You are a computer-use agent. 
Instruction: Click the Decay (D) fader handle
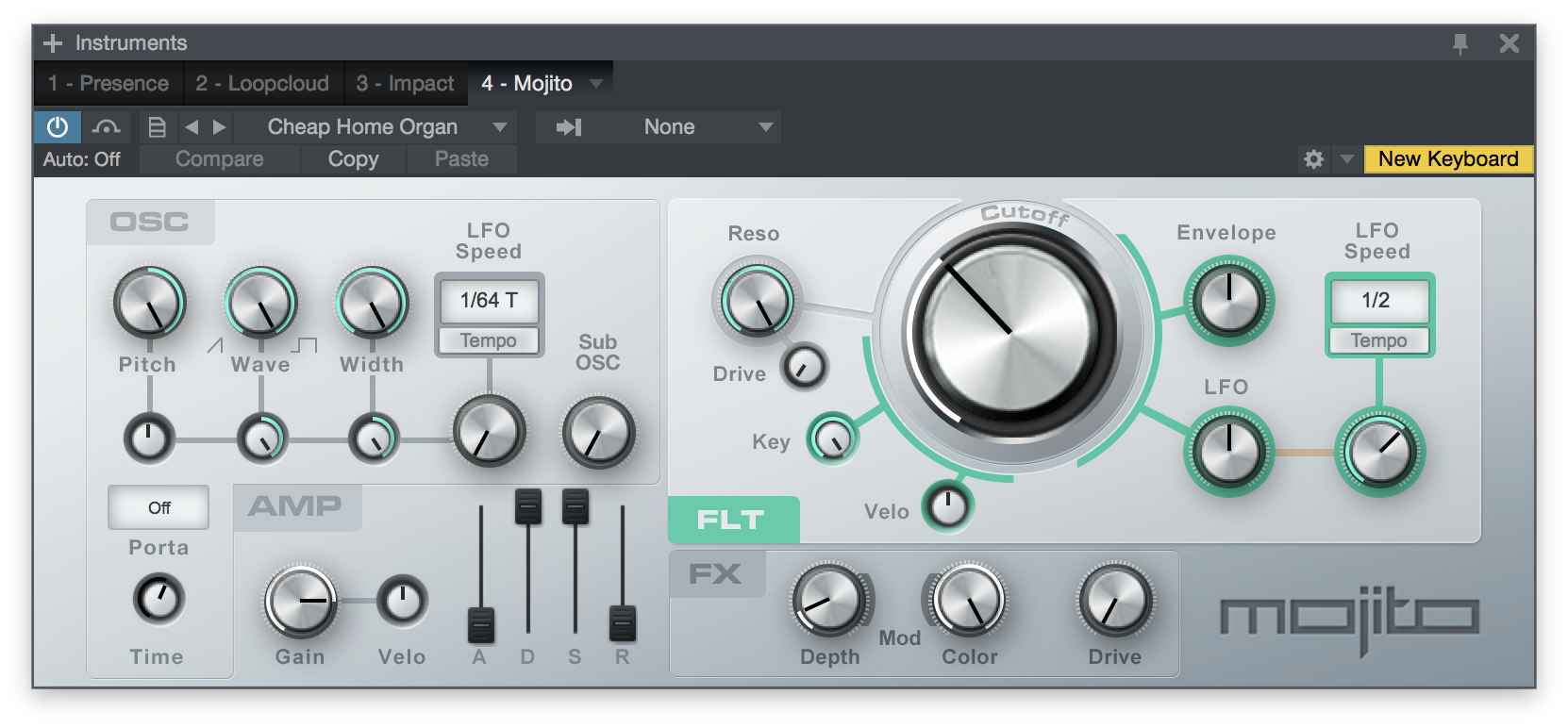point(528,506)
